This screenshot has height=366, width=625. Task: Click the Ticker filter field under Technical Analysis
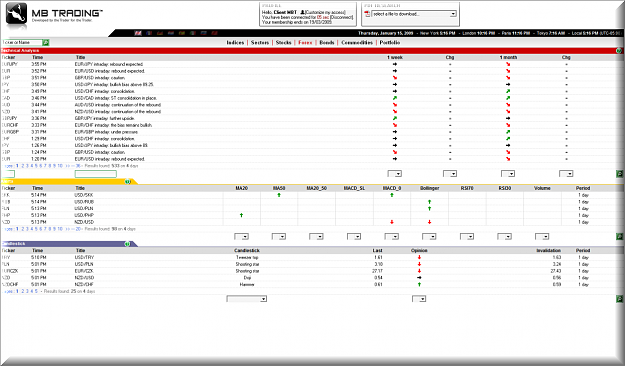8,174
